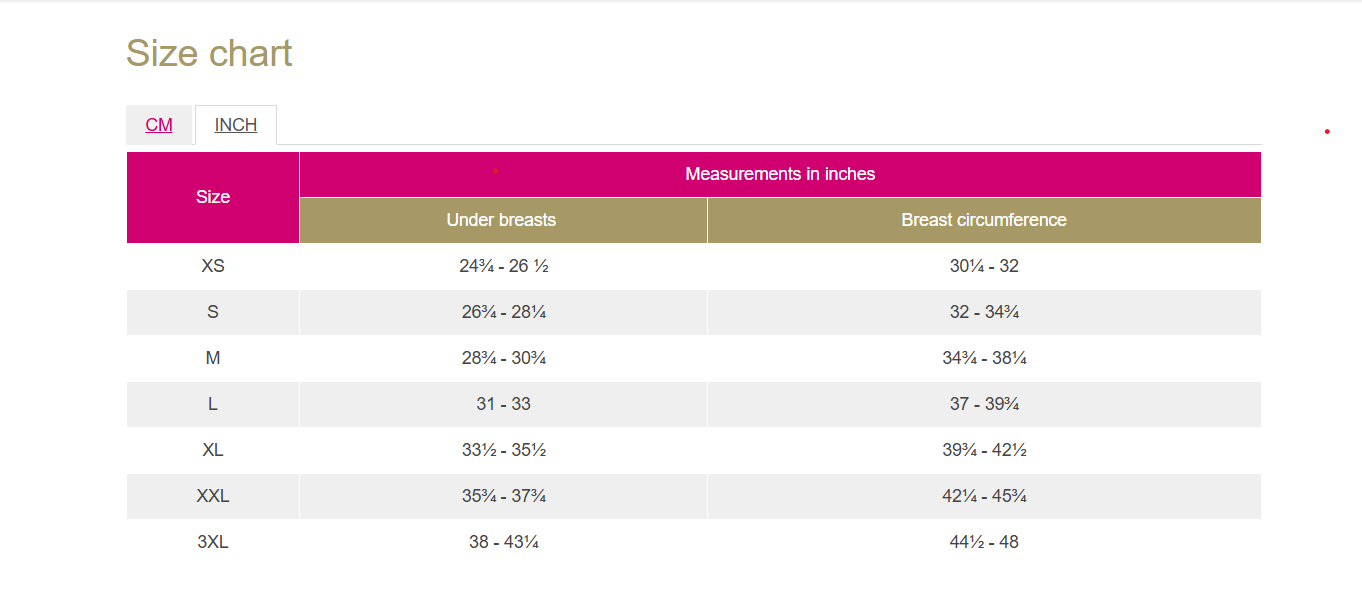Click the Measurements in inches header
This screenshot has width=1362, height=601.
[780, 174]
